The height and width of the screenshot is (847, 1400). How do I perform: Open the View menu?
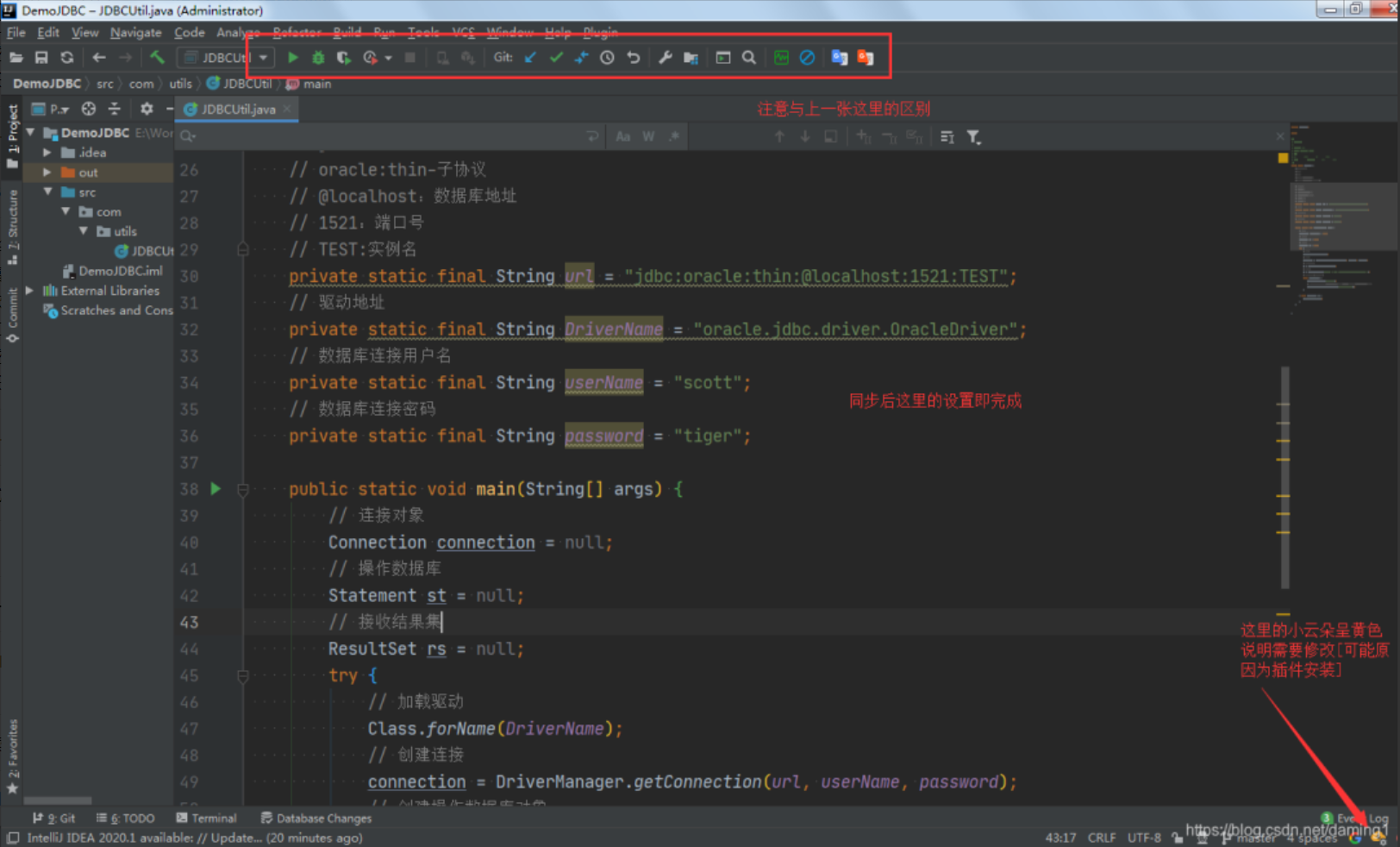coord(84,33)
